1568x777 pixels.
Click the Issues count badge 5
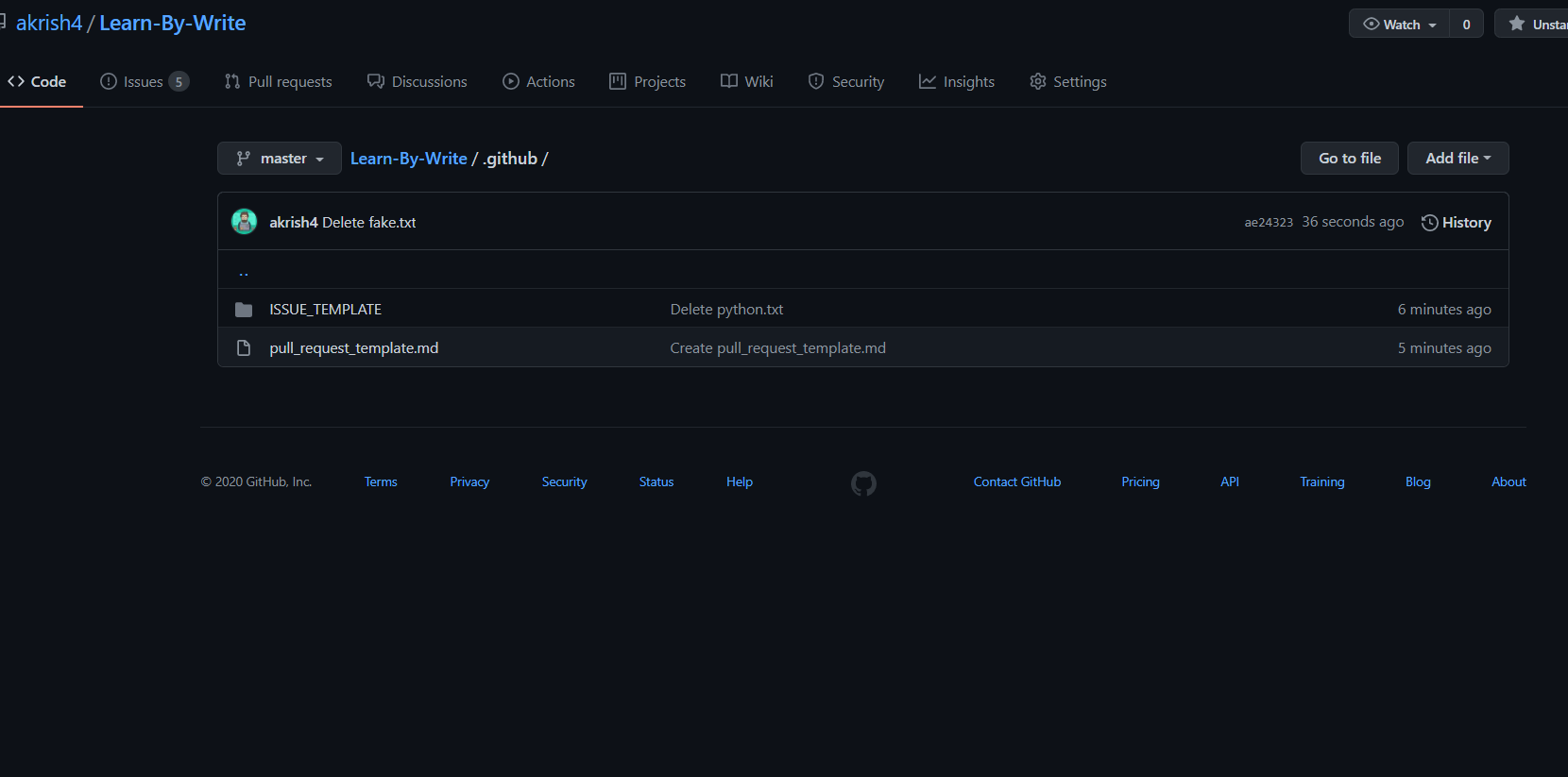point(179,81)
